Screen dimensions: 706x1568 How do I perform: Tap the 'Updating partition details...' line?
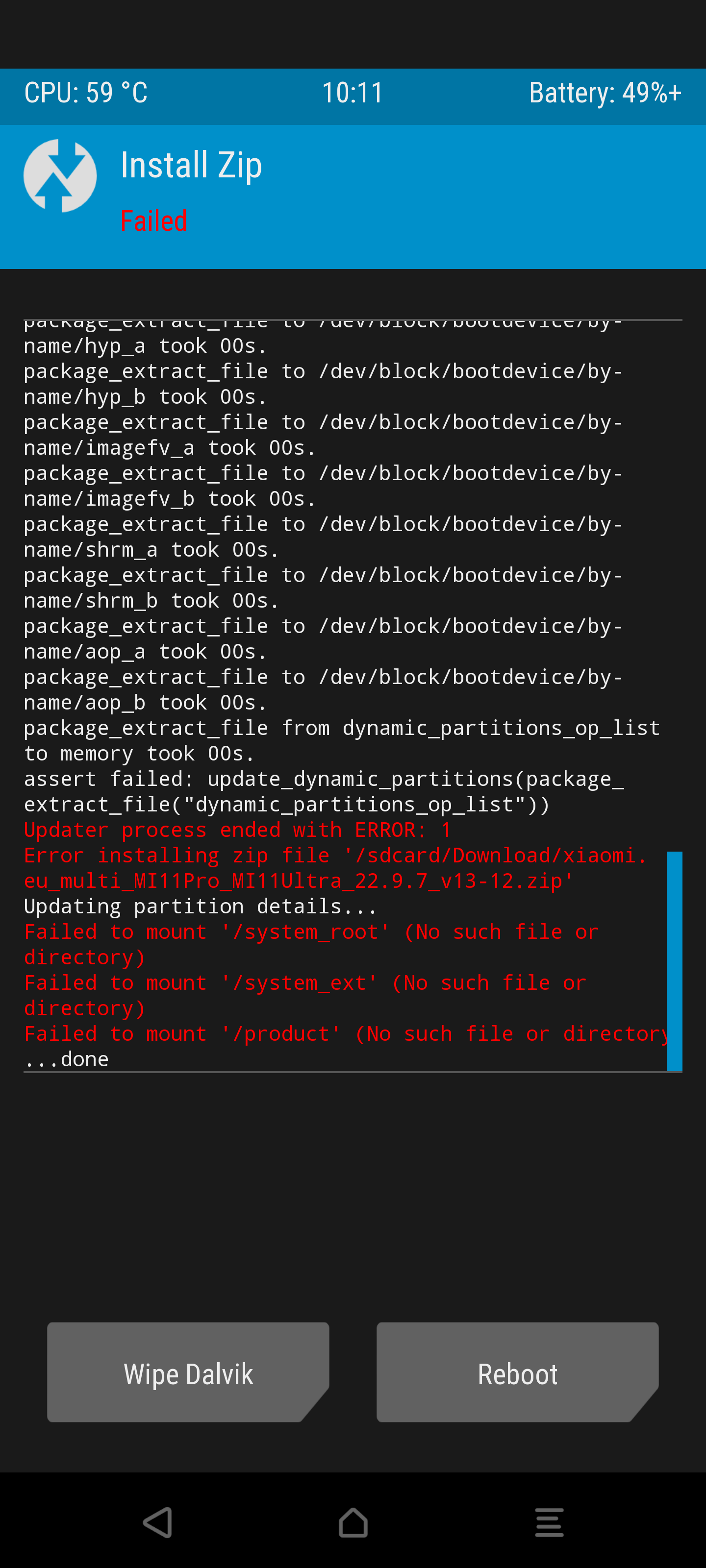tap(201, 907)
